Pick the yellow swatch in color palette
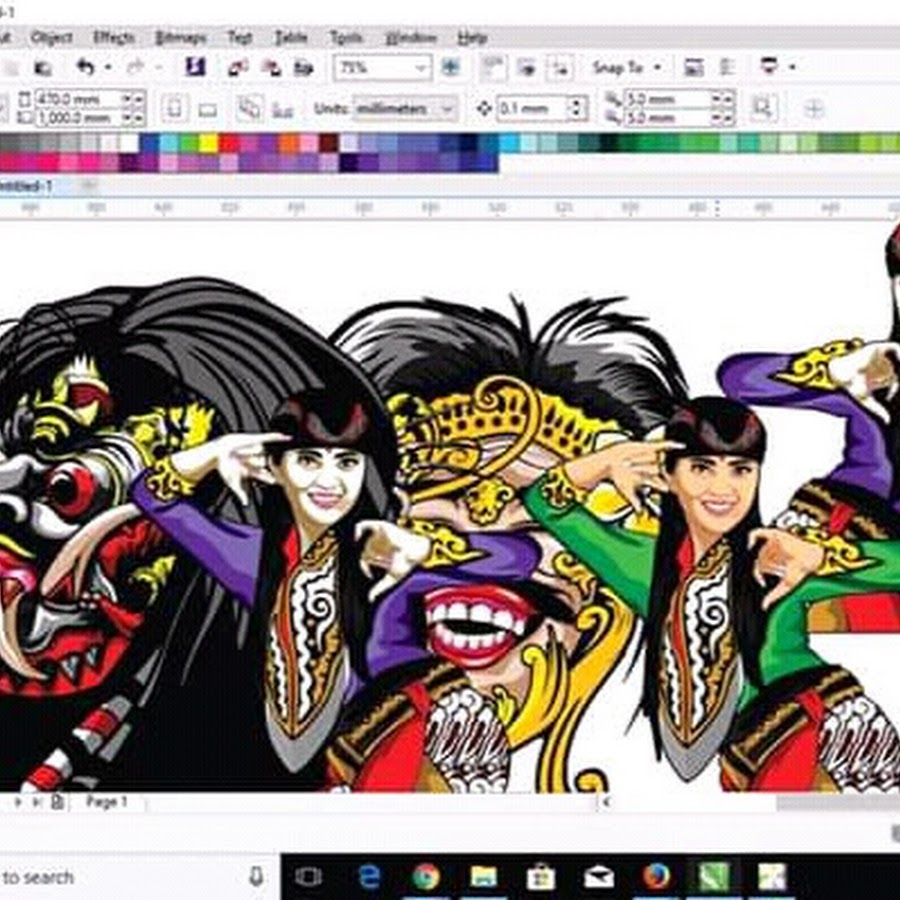The image size is (900, 900). 208,143
